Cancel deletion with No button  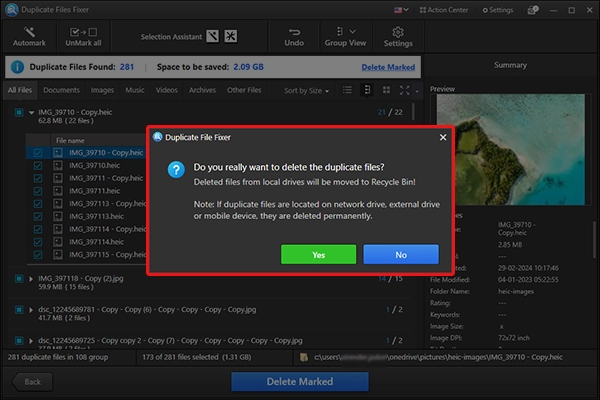coord(401,255)
